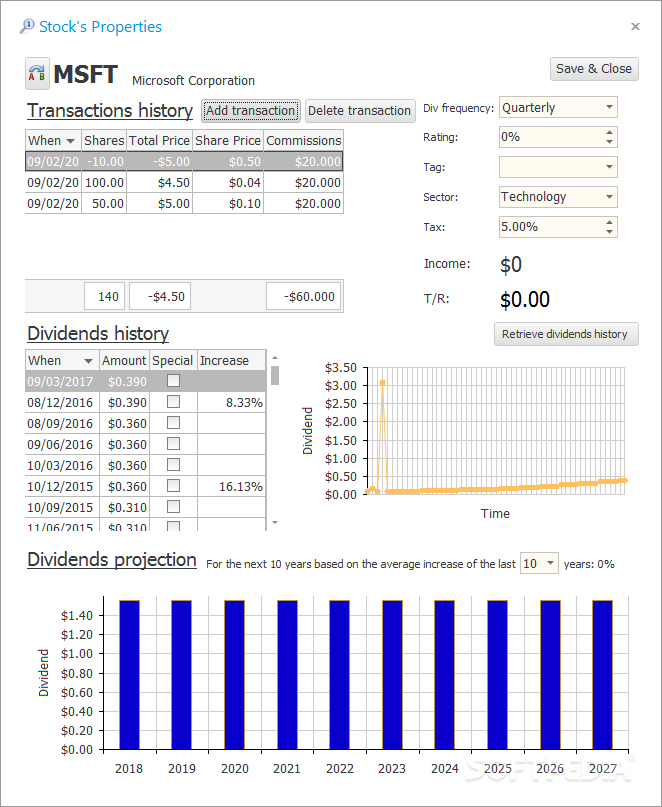
Task: Click the Amount column header in dividends
Action: (124, 360)
